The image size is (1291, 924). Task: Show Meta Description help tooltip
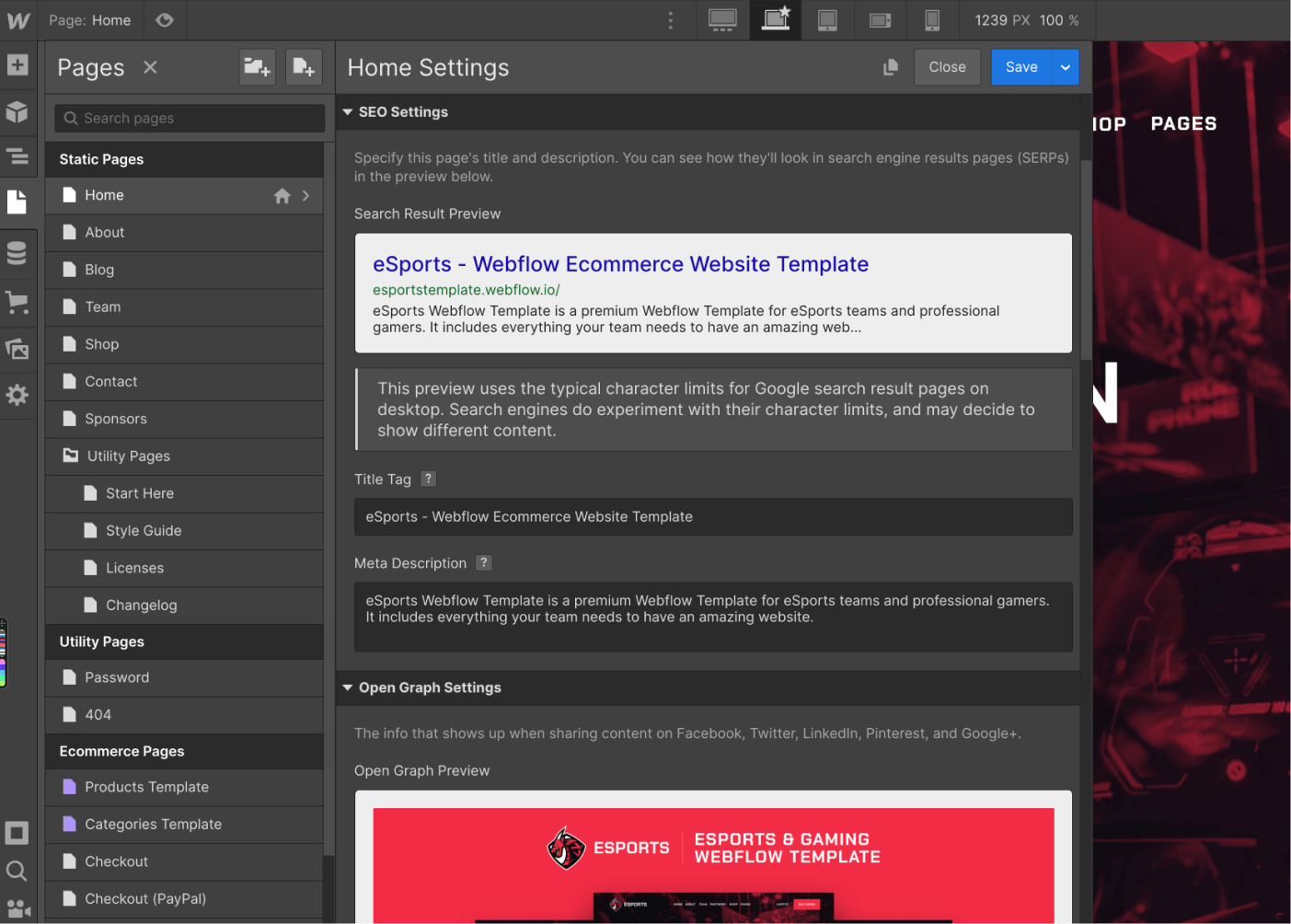pos(484,562)
